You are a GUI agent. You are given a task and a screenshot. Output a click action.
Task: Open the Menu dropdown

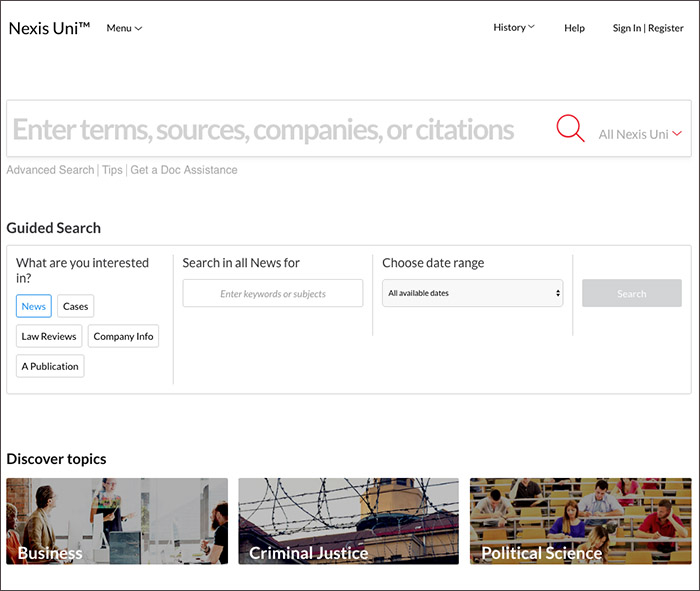tap(124, 28)
